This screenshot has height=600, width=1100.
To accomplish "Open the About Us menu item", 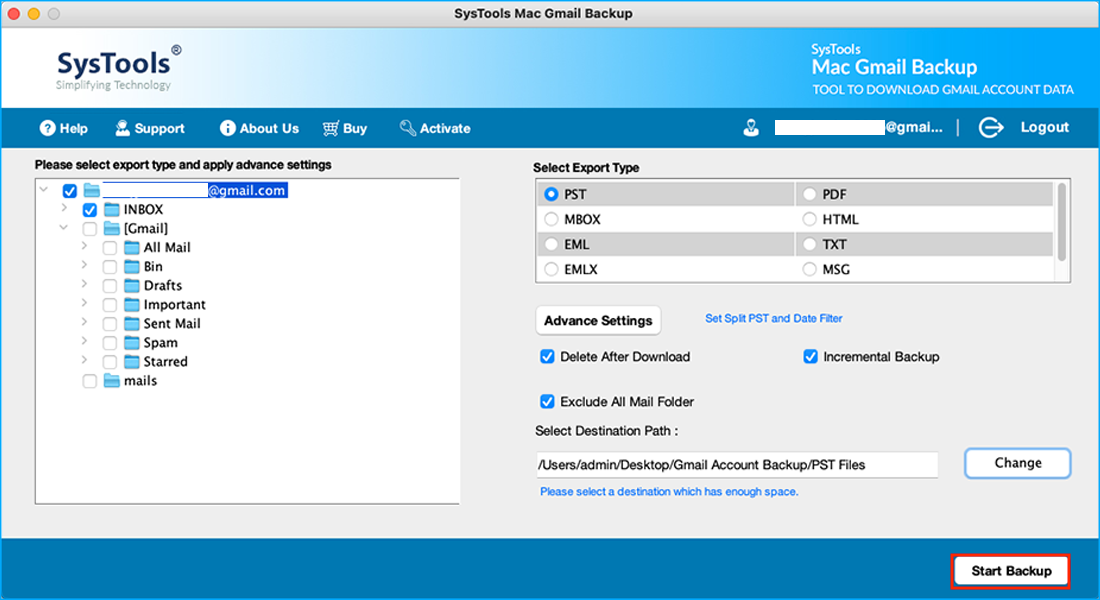I will [x=260, y=128].
